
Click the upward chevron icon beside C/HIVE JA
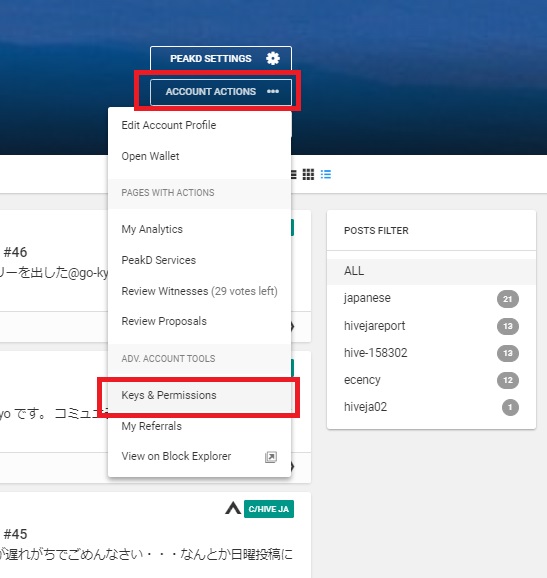pyautogui.click(x=233, y=508)
